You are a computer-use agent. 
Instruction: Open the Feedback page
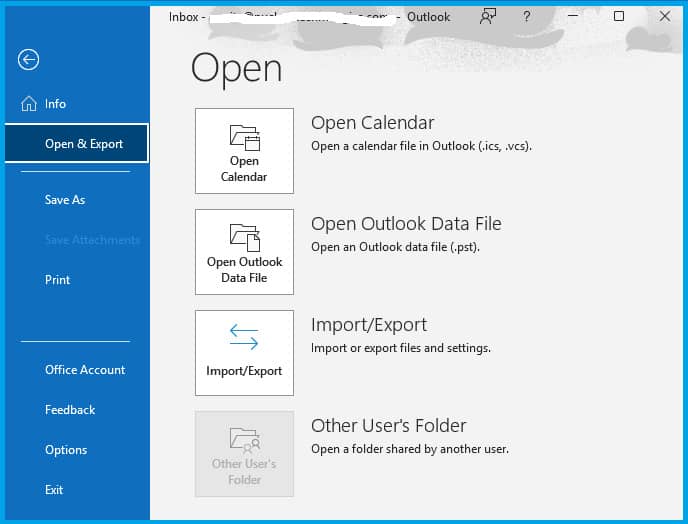(70, 409)
